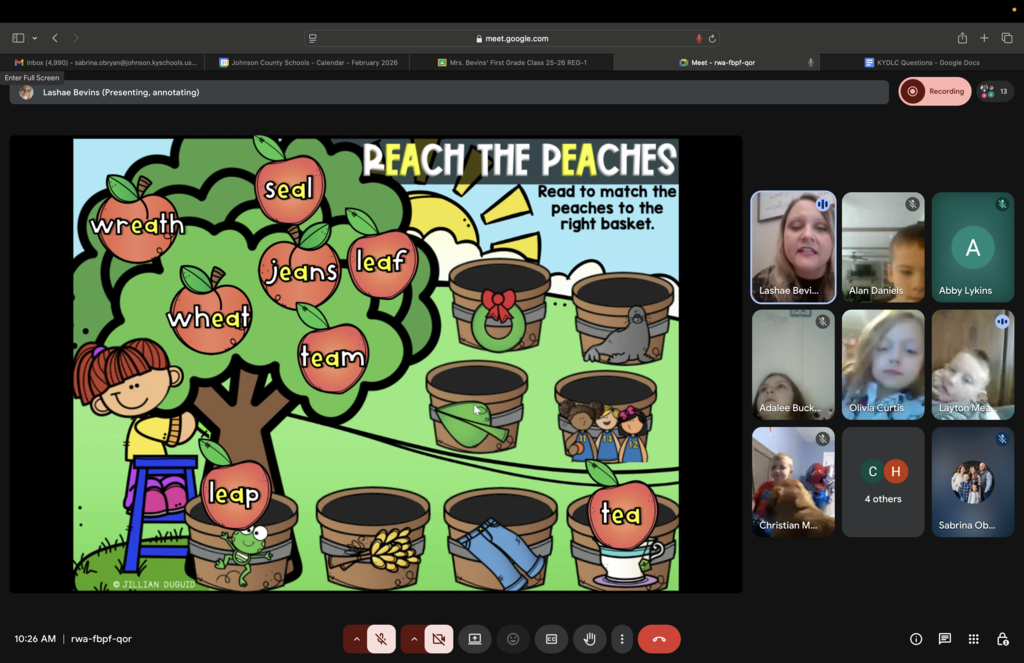Leave the call with red hang-up button
Viewport: 1024px width, 663px height.
(x=659, y=639)
